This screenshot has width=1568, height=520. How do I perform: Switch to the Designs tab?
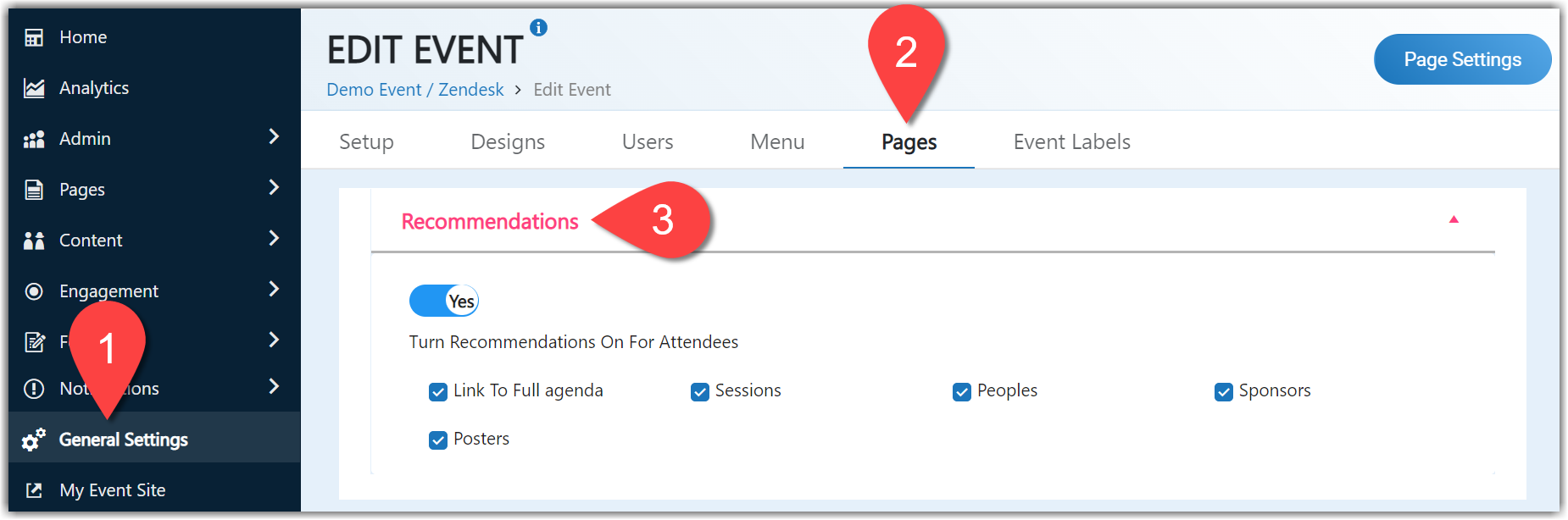click(x=508, y=141)
